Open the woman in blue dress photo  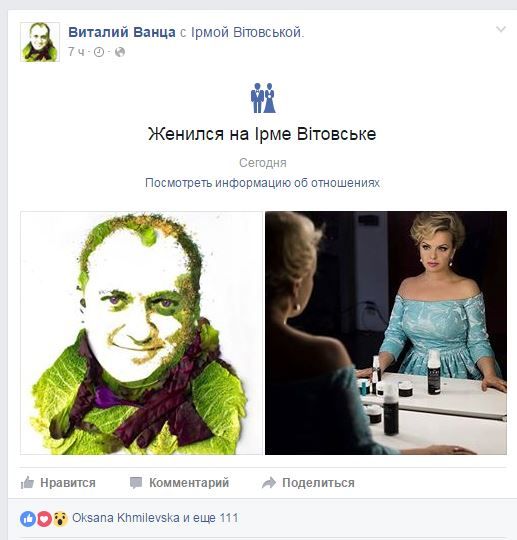click(x=386, y=333)
